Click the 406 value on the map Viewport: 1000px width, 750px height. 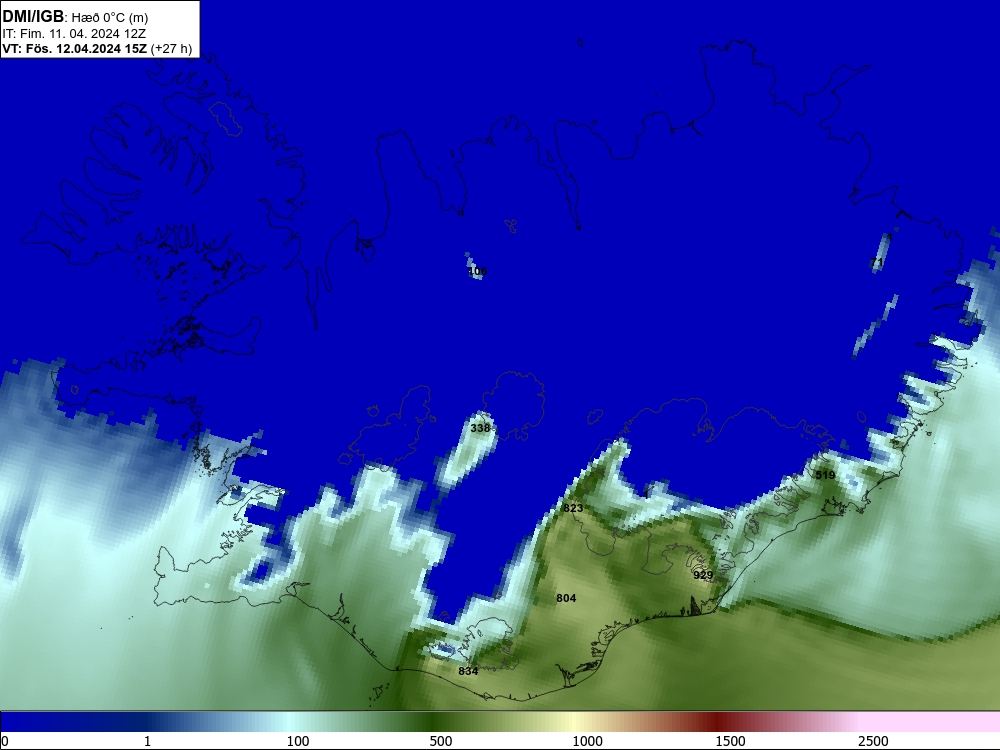click(x=476, y=271)
